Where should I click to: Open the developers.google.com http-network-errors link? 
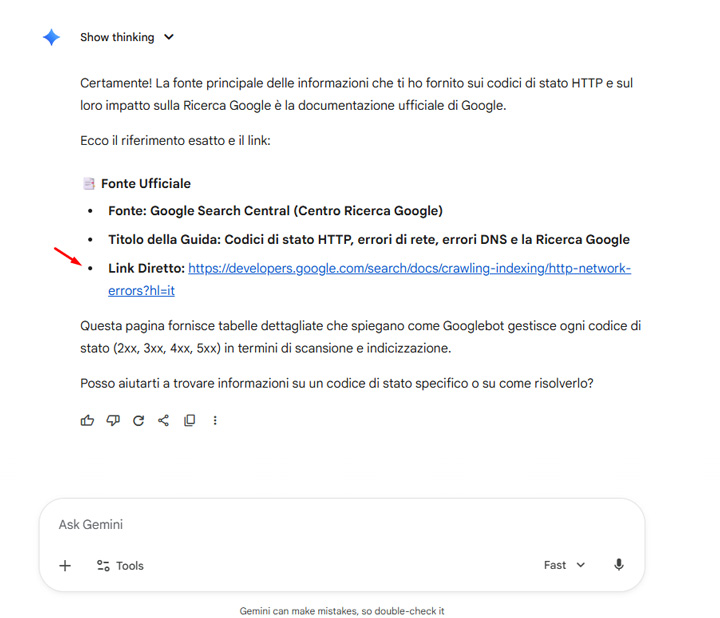point(409,269)
